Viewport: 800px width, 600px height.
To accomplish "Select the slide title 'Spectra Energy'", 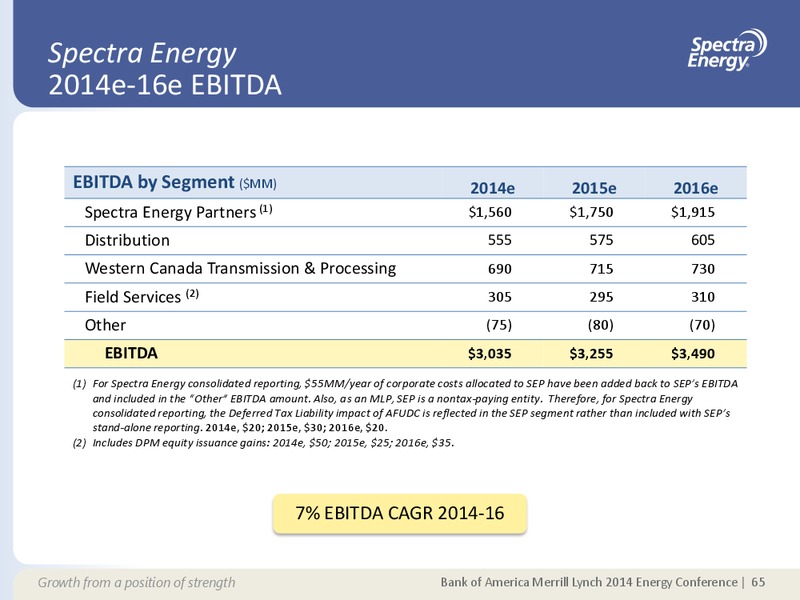I will pyautogui.click(x=142, y=54).
